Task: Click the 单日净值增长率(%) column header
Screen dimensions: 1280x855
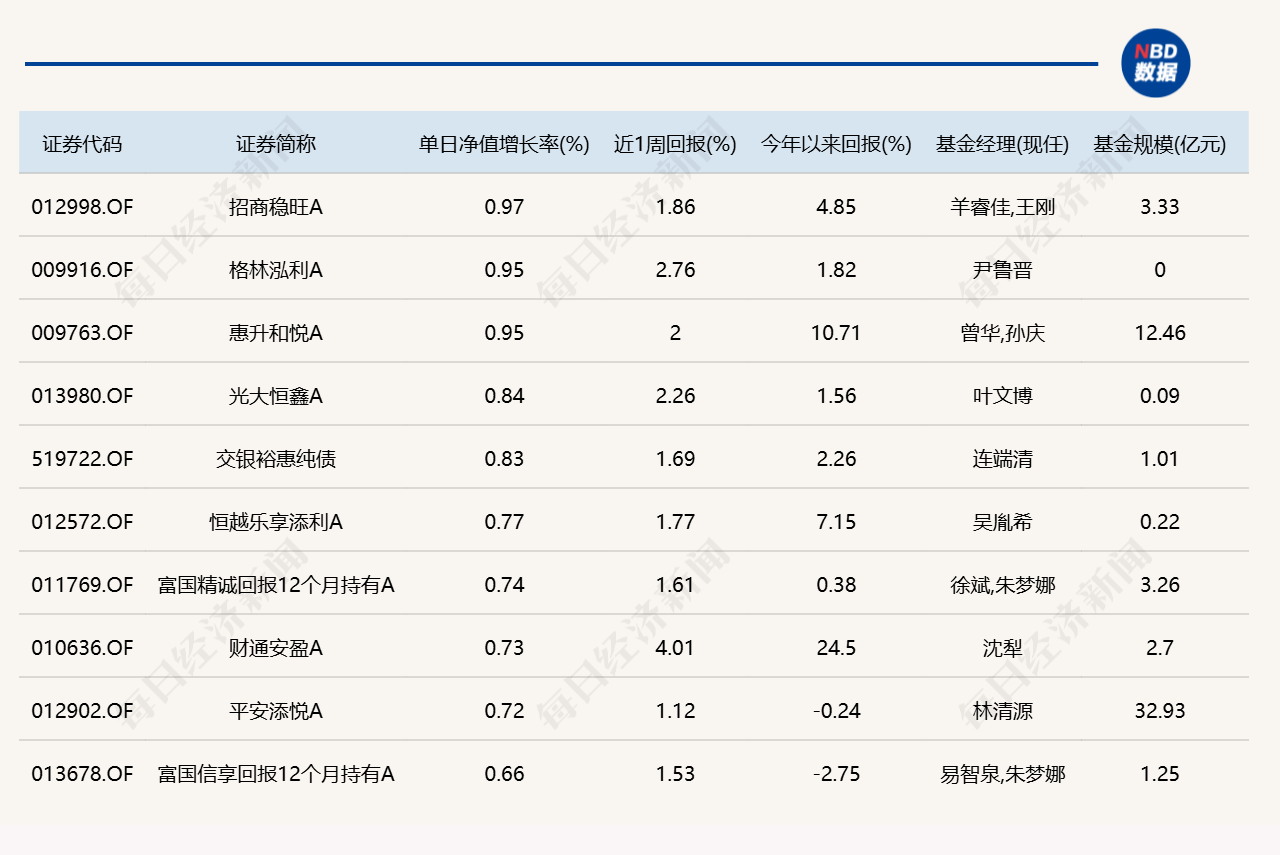Action: pos(504,144)
